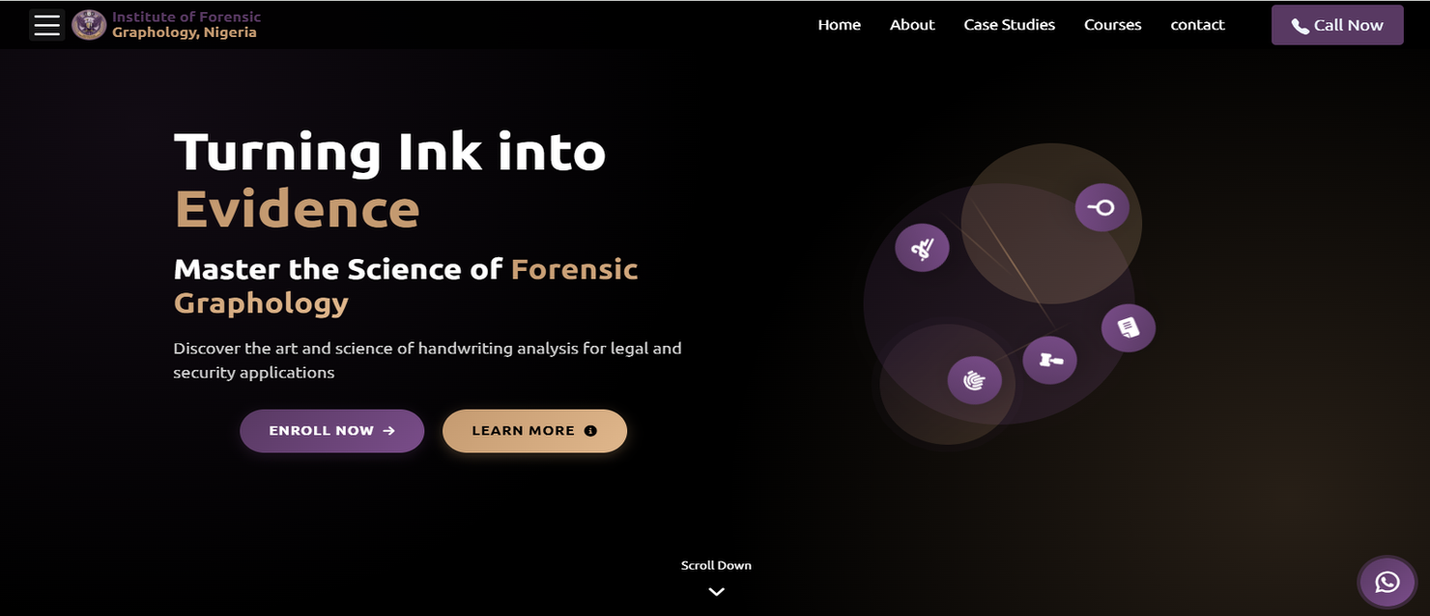Go to the Home nav item
Viewport: 1430px width, 616px height.
pos(839,25)
